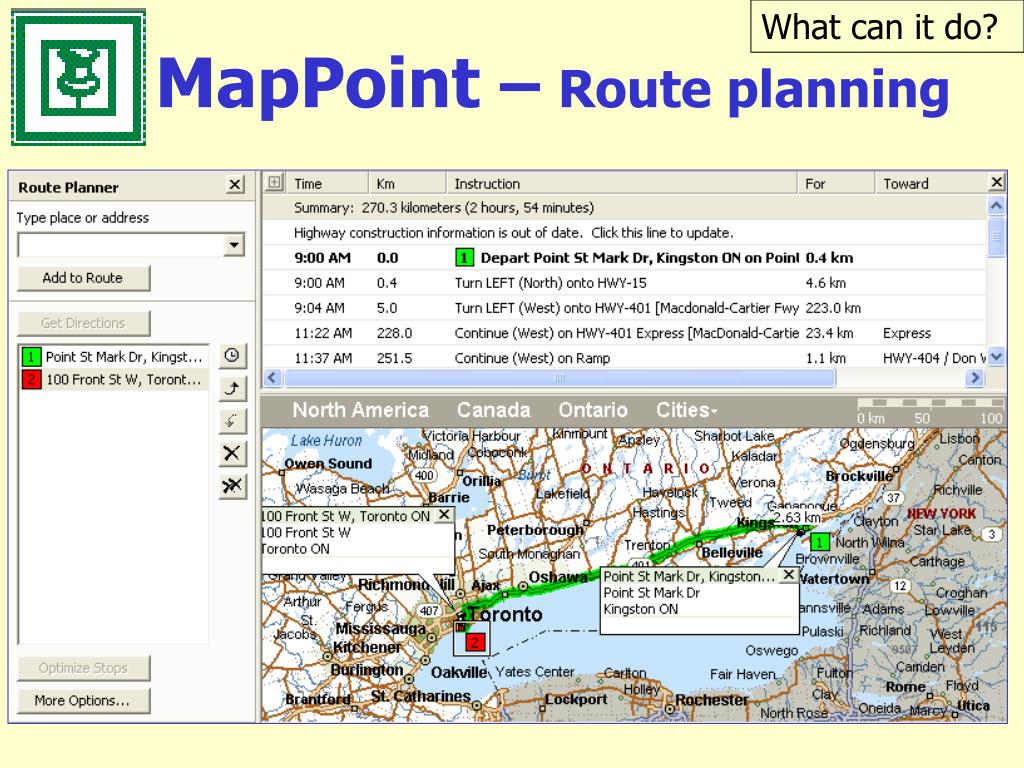This screenshot has width=1024, height=768.
Task: Click the Instruction column header
Action: (622, 184)
